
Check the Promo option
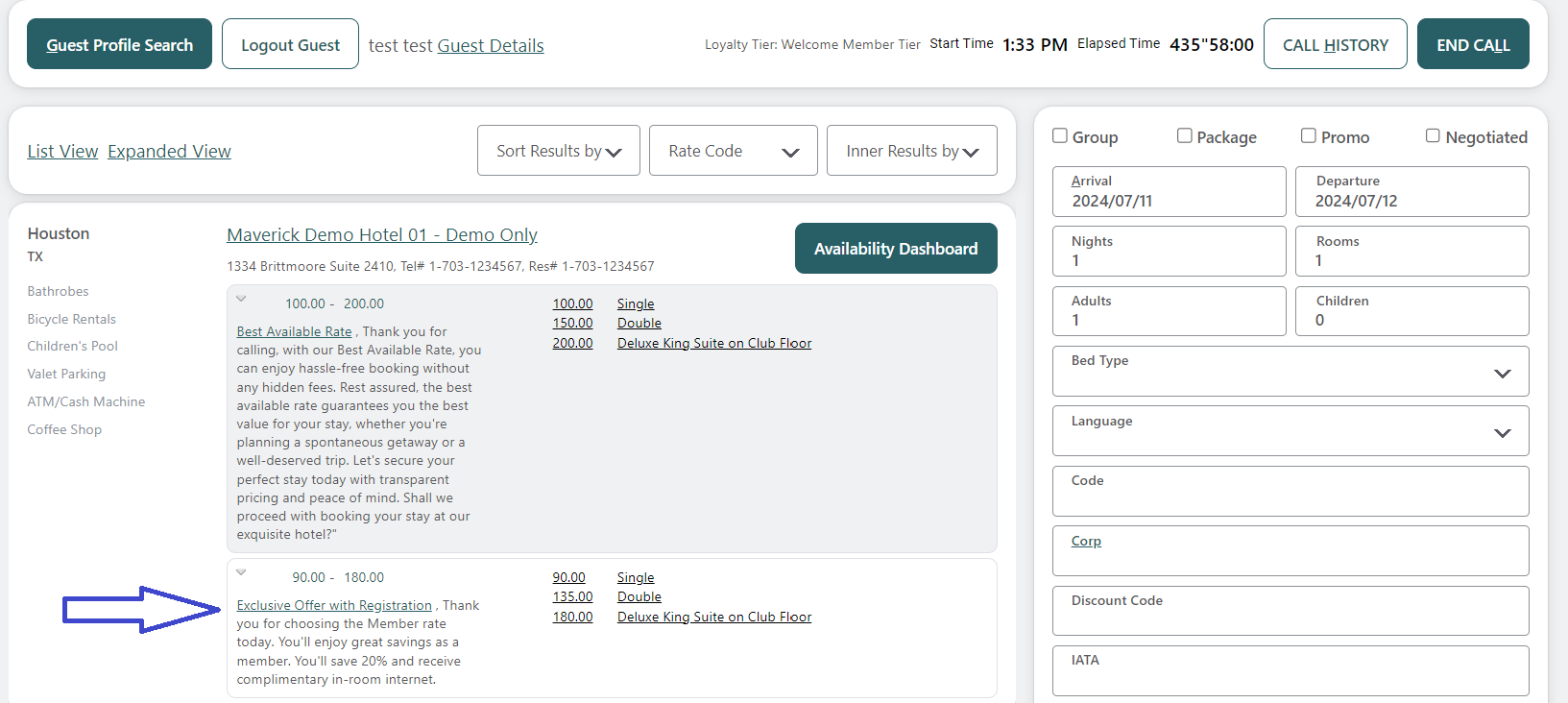tap(1309, 135)
